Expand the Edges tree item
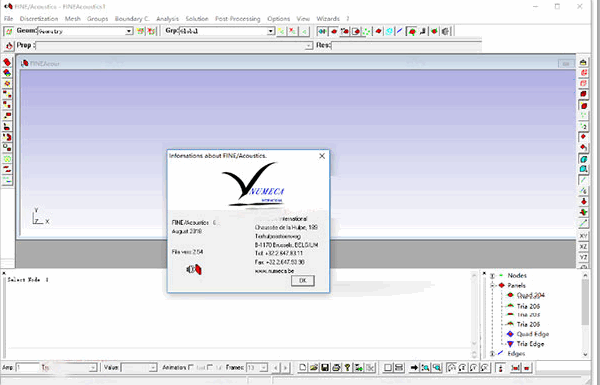 [x=492, y=354]
